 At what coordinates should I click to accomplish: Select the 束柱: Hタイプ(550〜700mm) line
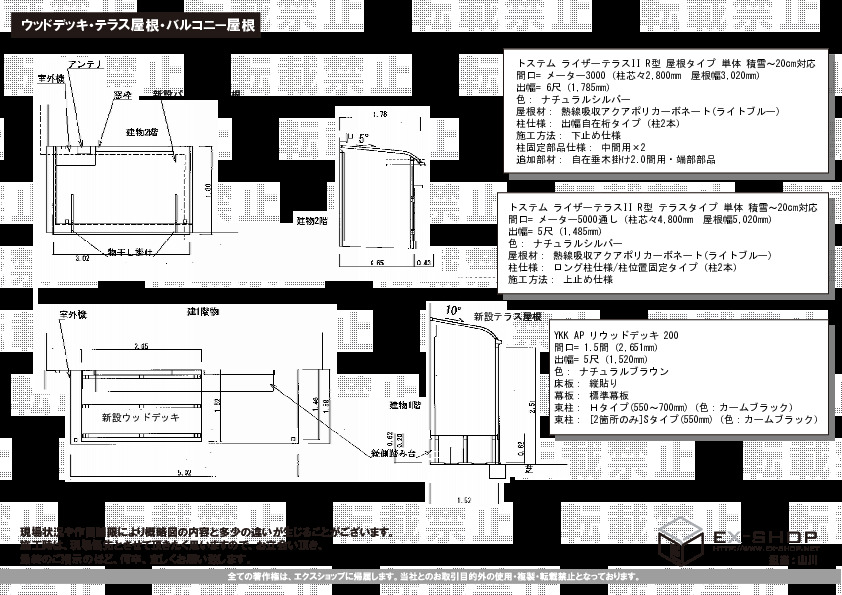coord(673,407)
